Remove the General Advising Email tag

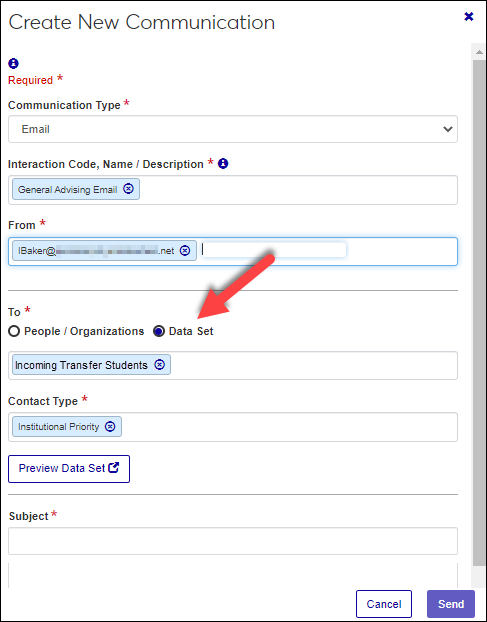pos(128,189)
